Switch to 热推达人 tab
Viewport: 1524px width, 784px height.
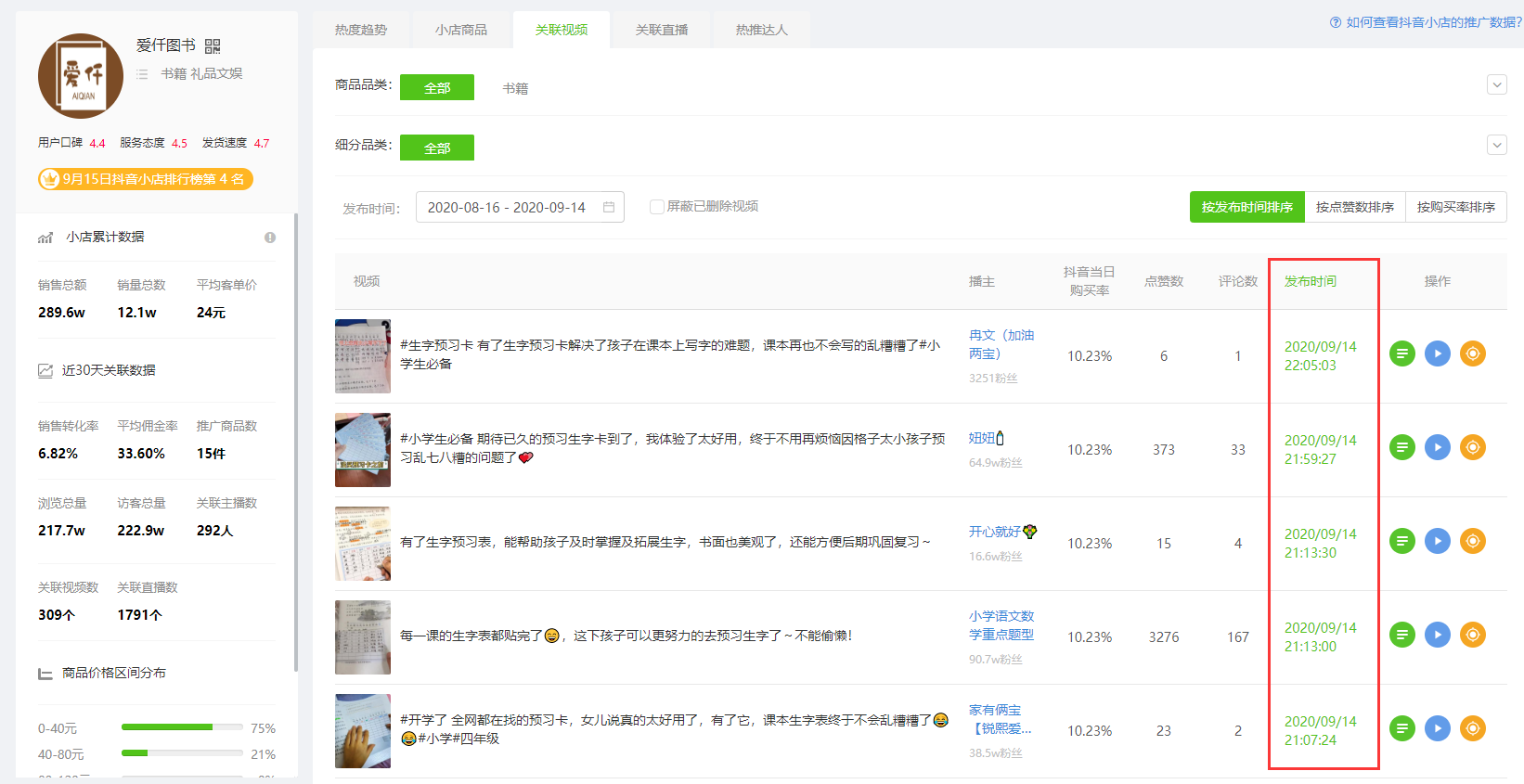click(762, 30)
